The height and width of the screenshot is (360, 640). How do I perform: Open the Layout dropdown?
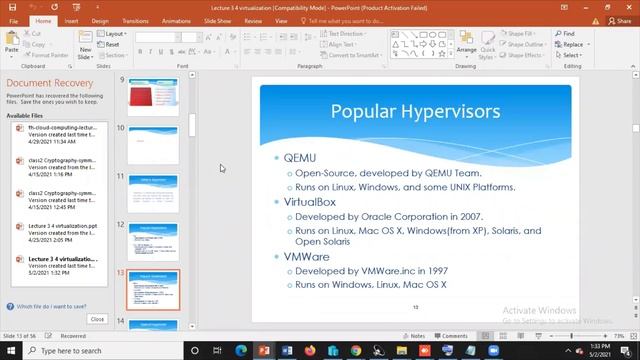(x=112, y=34)
